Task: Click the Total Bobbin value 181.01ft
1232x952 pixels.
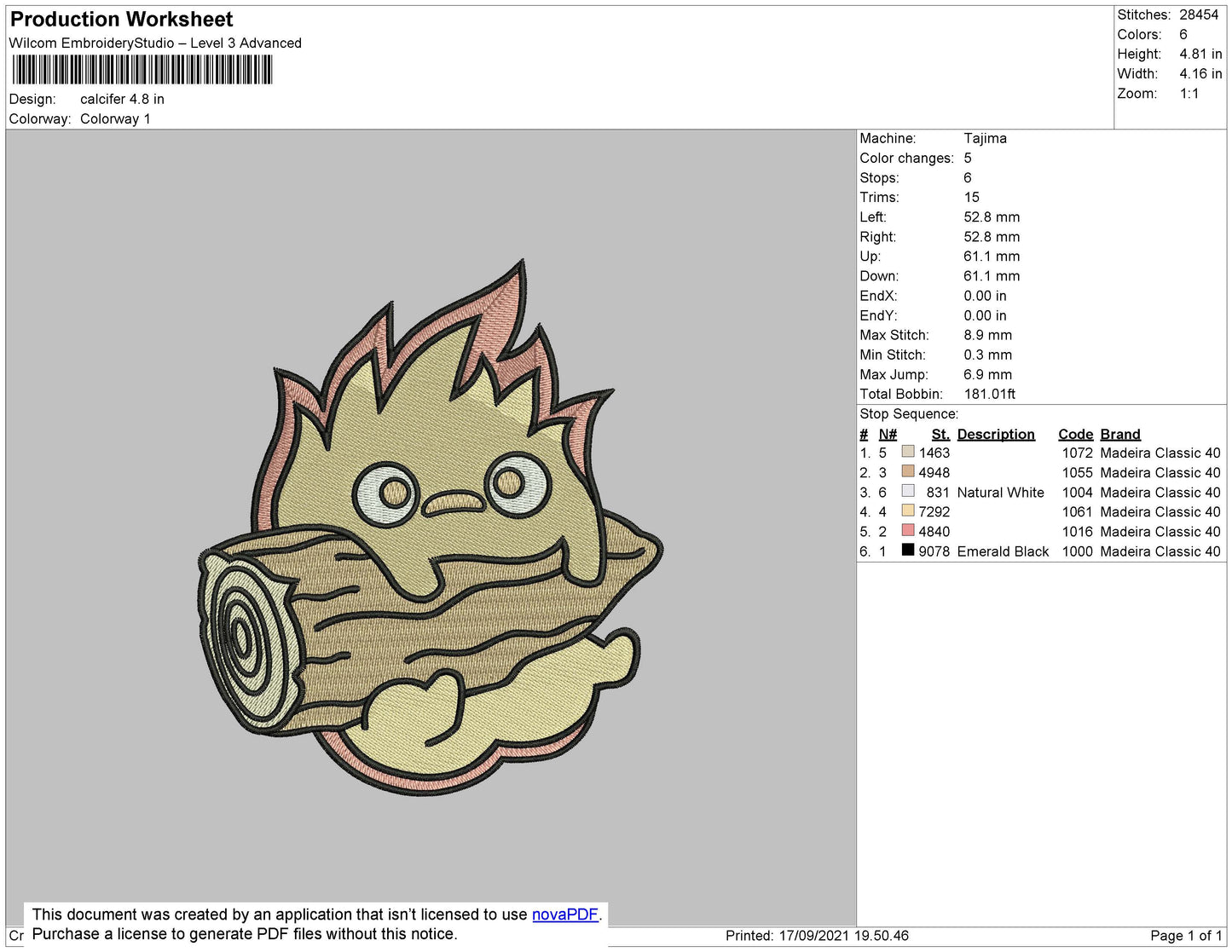Action: pyautogui.click(x=989, y=394)
